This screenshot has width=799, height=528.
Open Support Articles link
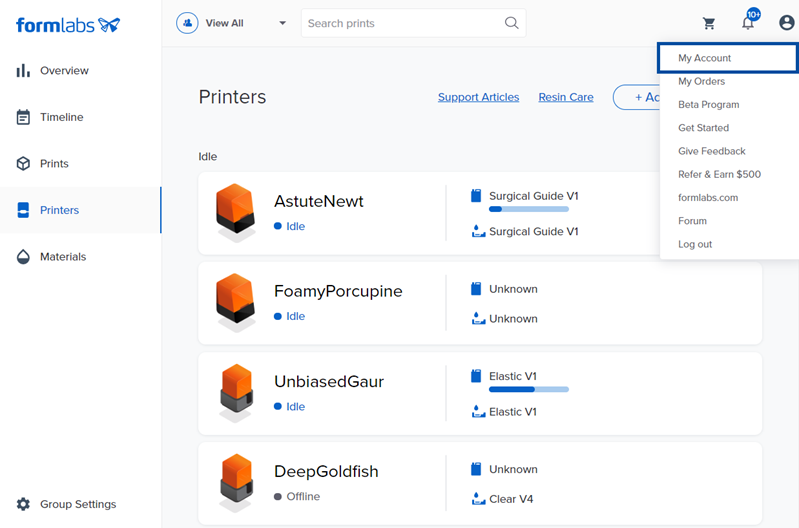[478, 97]
